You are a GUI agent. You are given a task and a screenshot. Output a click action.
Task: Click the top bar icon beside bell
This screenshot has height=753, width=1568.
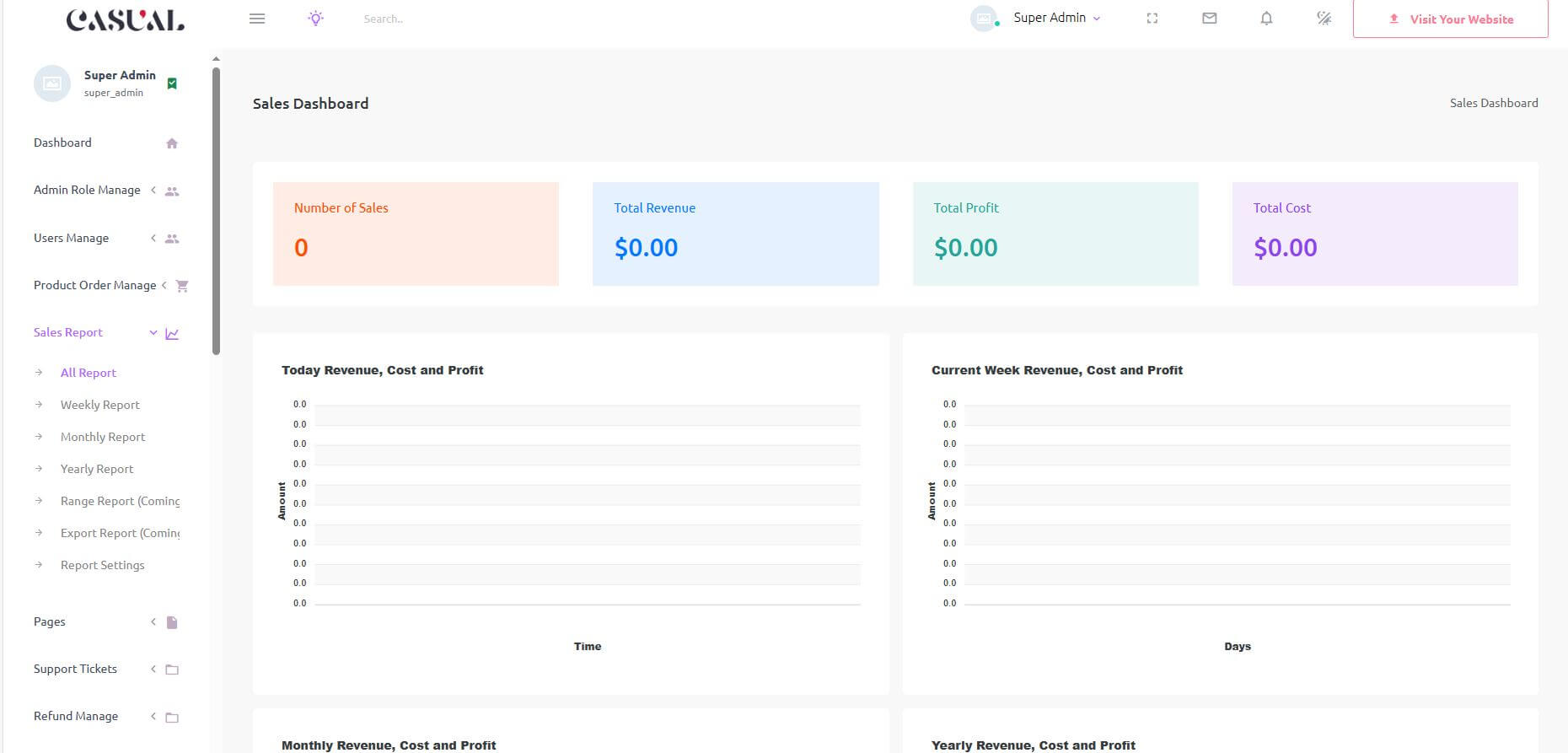pyautogui.click(x=1324, y=19)
